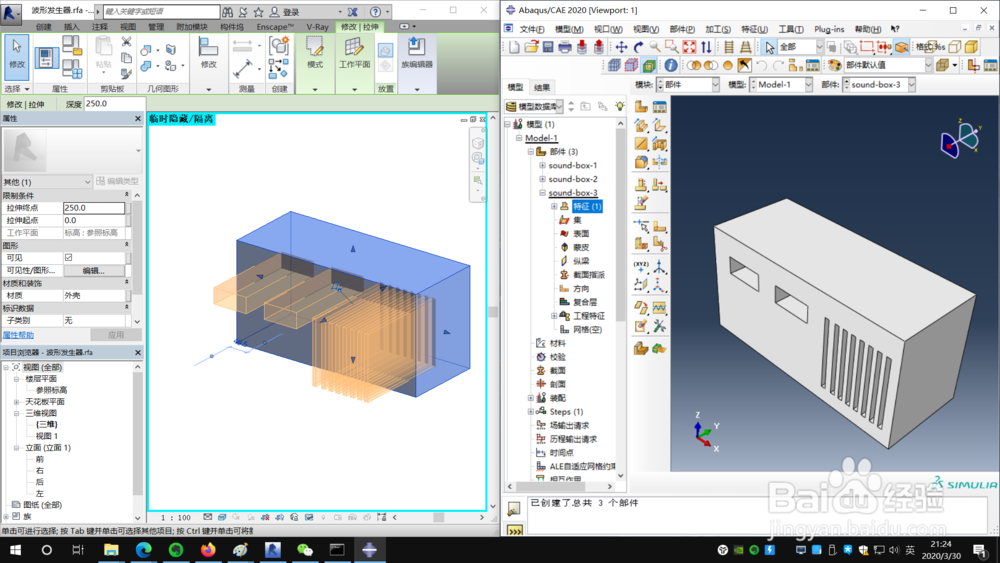Expand 天花板平面 in Revit project browser
Image resolution: width=1000 pixels, height=563 pixels.
[17, 402]
